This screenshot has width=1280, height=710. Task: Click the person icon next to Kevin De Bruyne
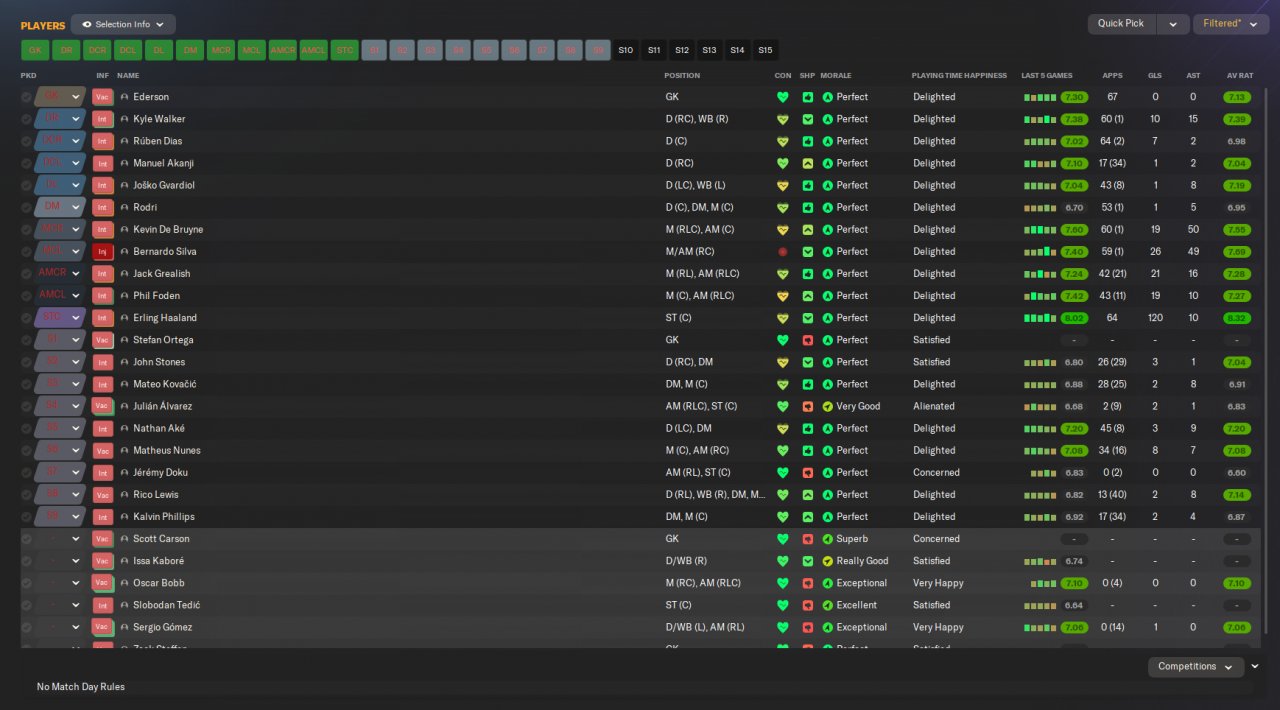click(x=124, y=230)
